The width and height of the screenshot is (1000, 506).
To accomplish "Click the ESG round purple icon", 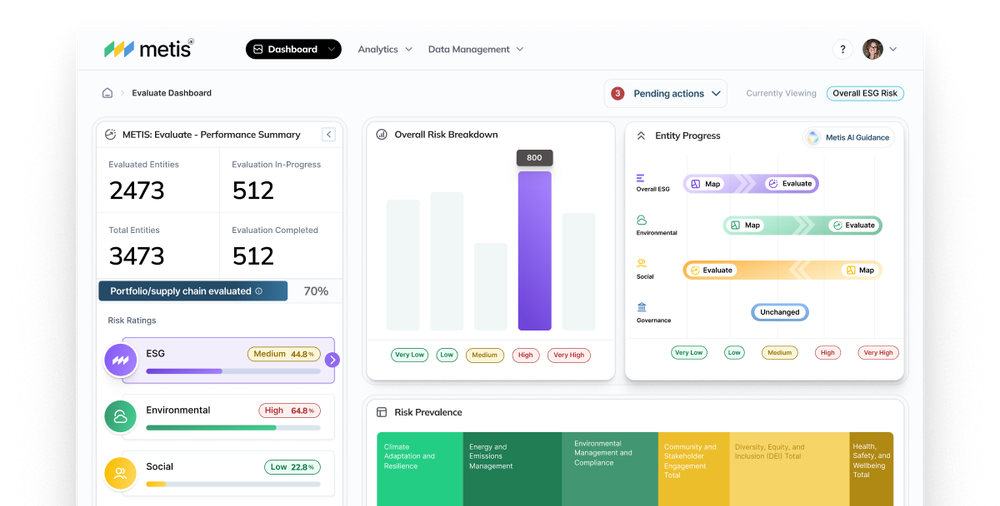I will [121, 361].
